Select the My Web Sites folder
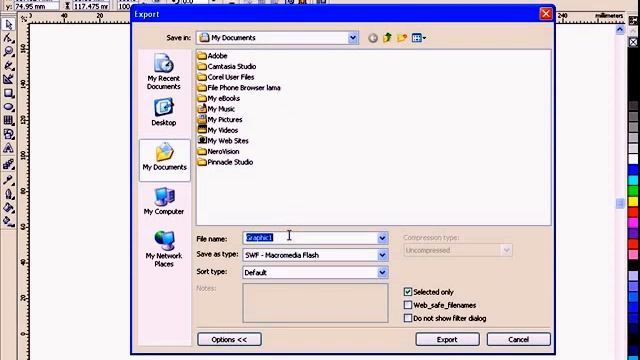 [223, 141]
